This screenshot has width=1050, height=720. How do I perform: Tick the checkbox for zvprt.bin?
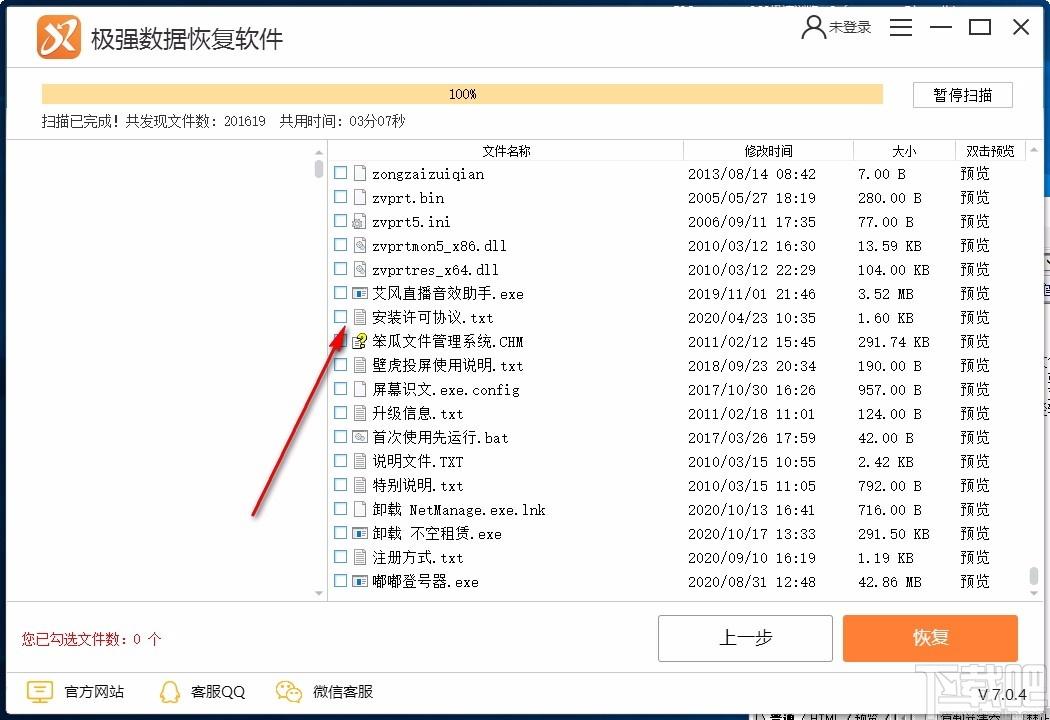click(x=340, y=197)
